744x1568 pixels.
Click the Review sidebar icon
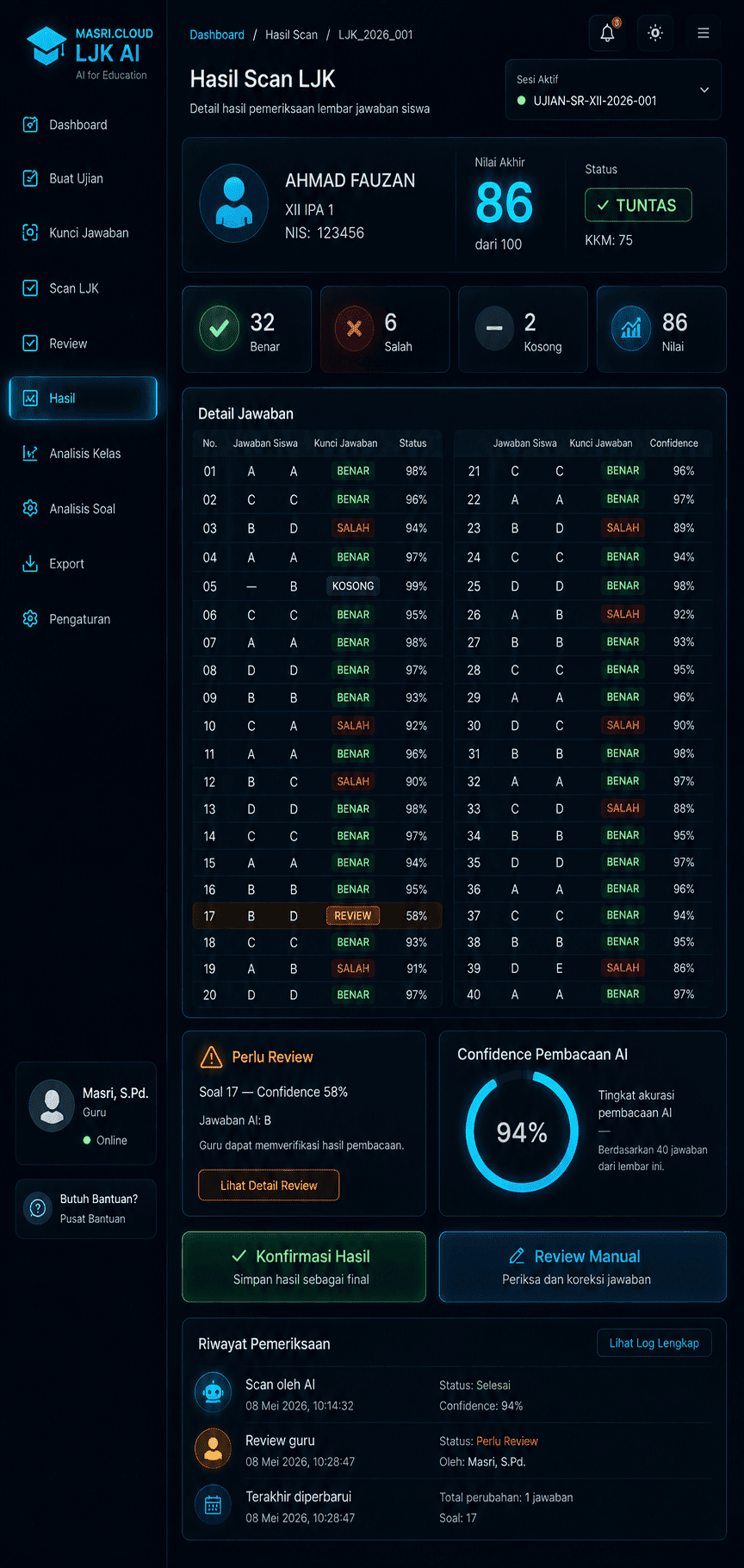30,343
